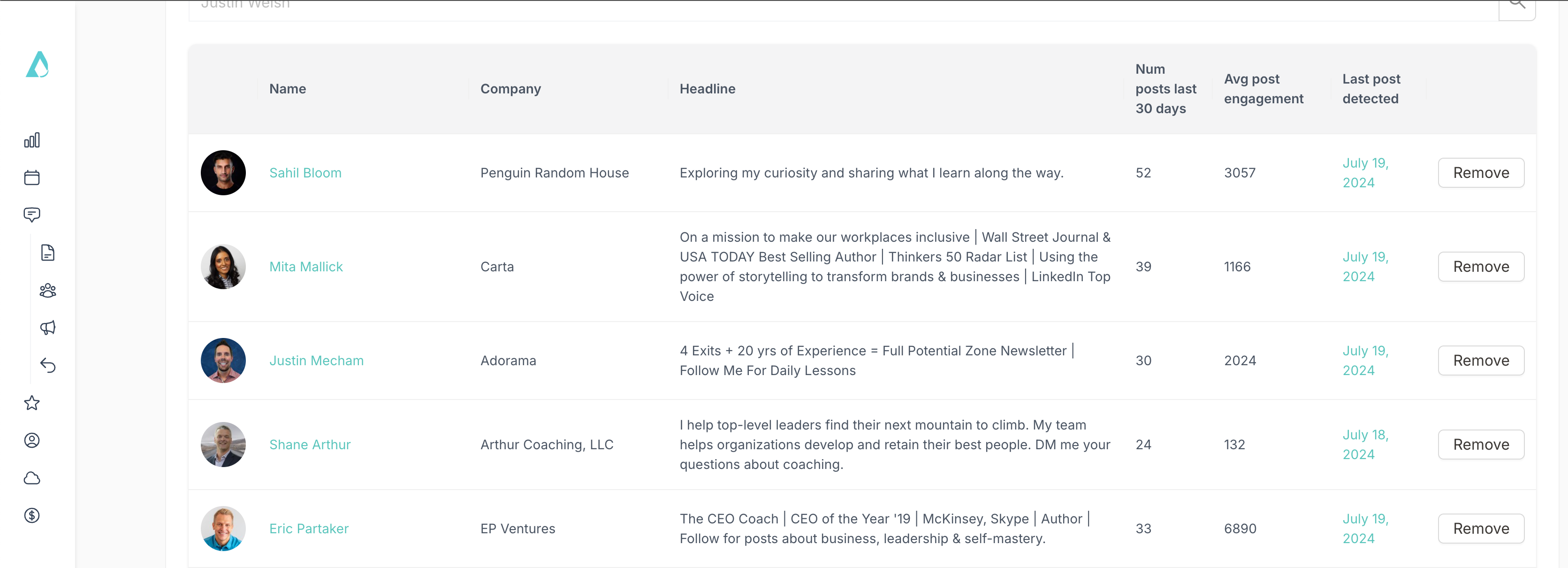Click the Avg post engagement column header
The height and width of the screenshot is (568, 1568).
(x=1264, y=89)
